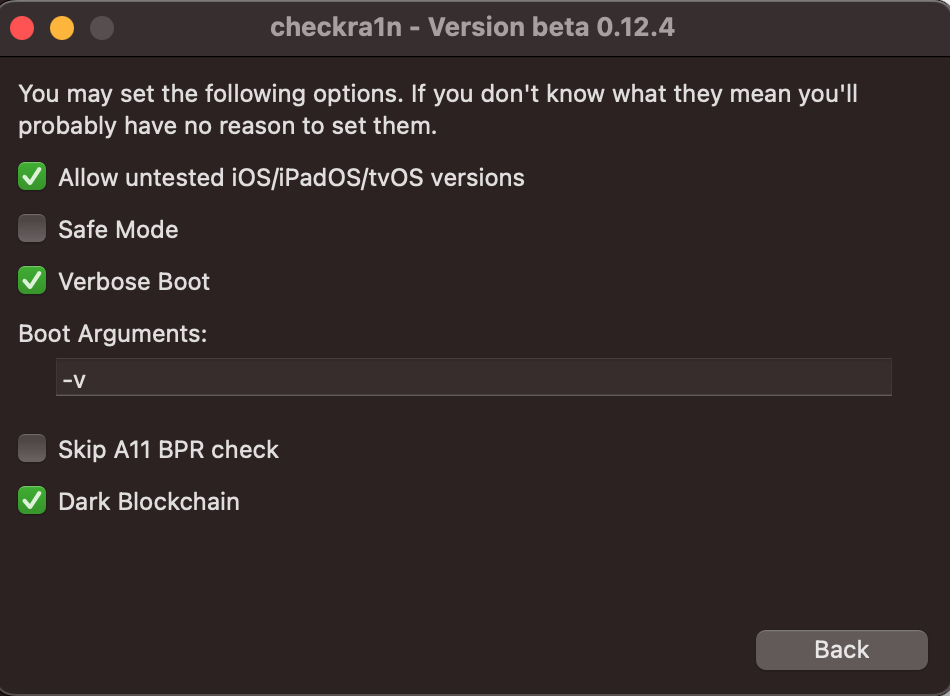Turn off the Verbose Boot checkbox
Screen dimensions: 950x696
point(32,282)
